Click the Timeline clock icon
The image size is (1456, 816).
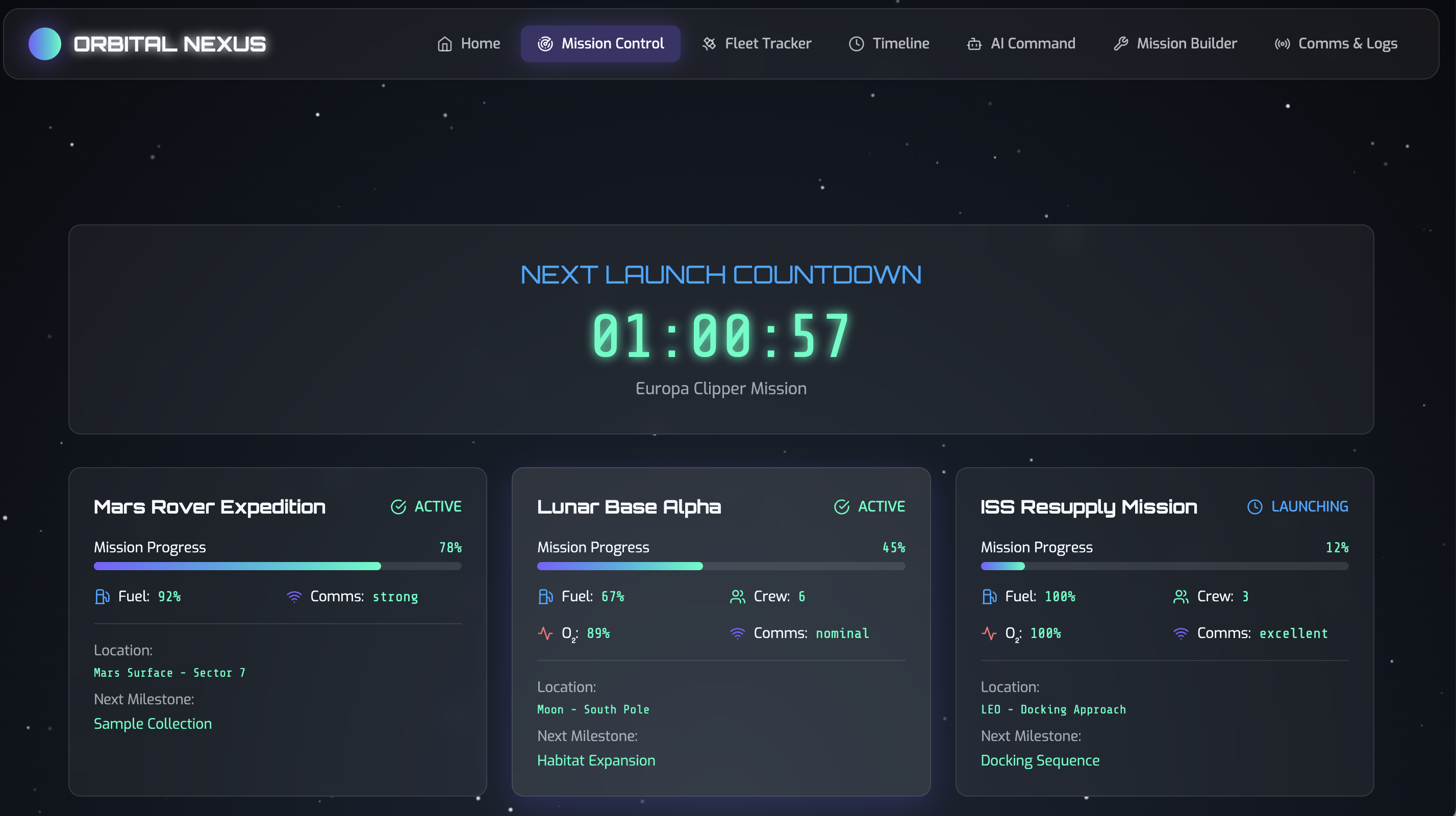856,43
